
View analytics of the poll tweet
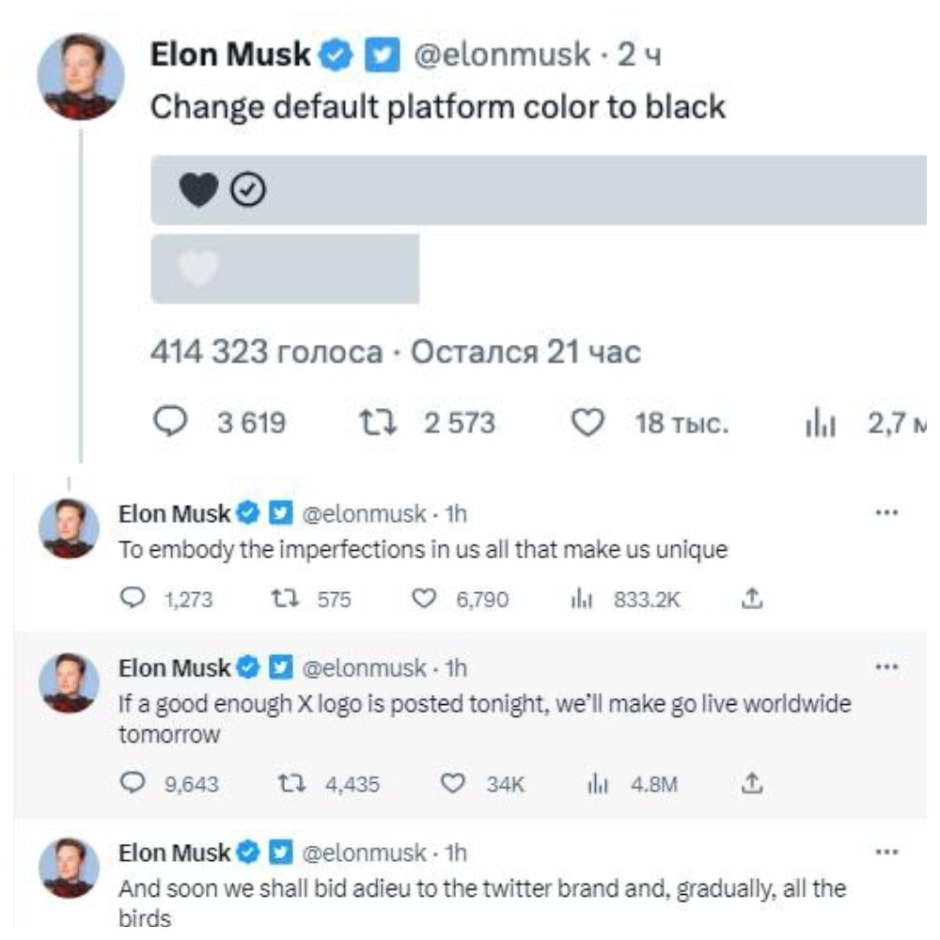pyautogui.click(x=820, y=423)
